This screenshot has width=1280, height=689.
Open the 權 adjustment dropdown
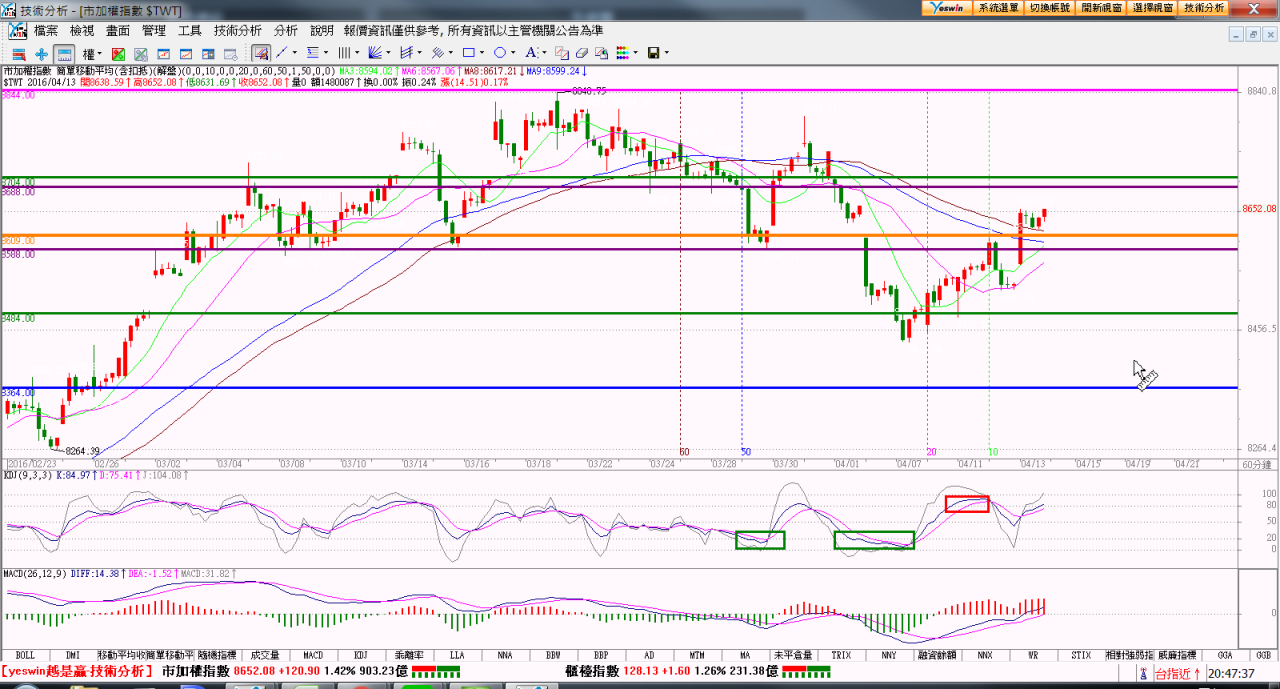(92, 53)
